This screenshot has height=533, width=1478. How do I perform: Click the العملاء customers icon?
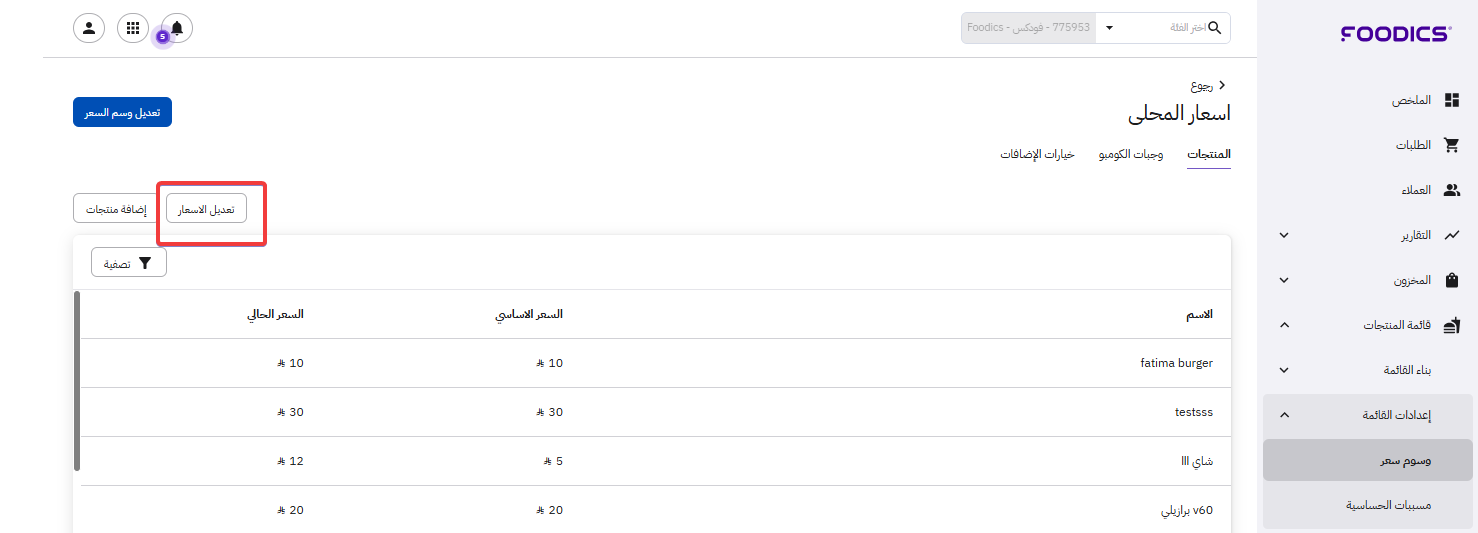(x=1452, y=190)
